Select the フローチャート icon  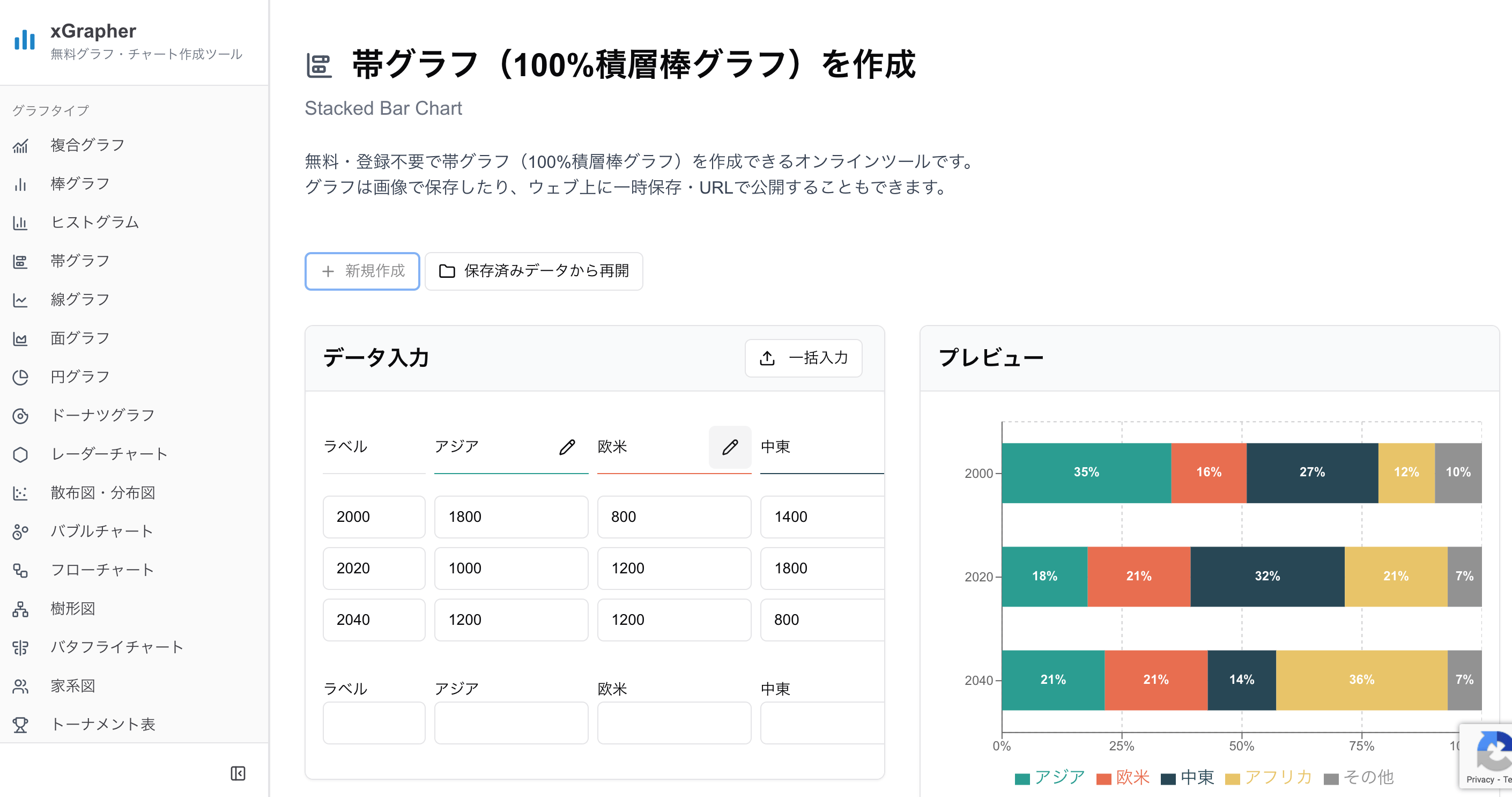(21, 569)
